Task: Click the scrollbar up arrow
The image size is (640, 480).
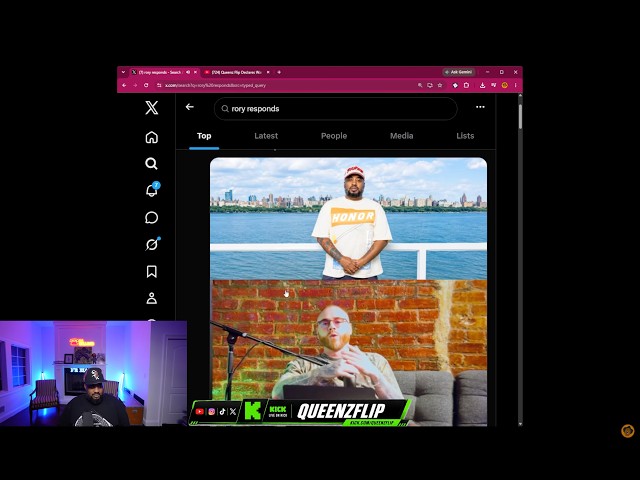Action: [520, 96]
